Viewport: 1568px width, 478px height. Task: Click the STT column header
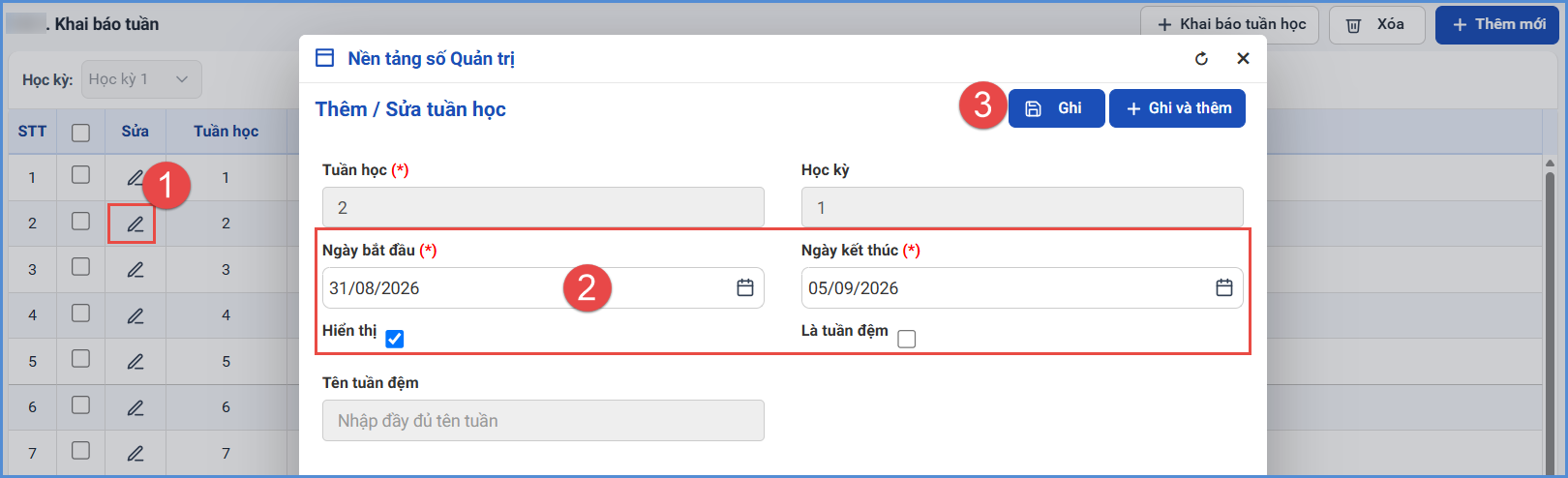pyautogui.click(x=32, y=132)
